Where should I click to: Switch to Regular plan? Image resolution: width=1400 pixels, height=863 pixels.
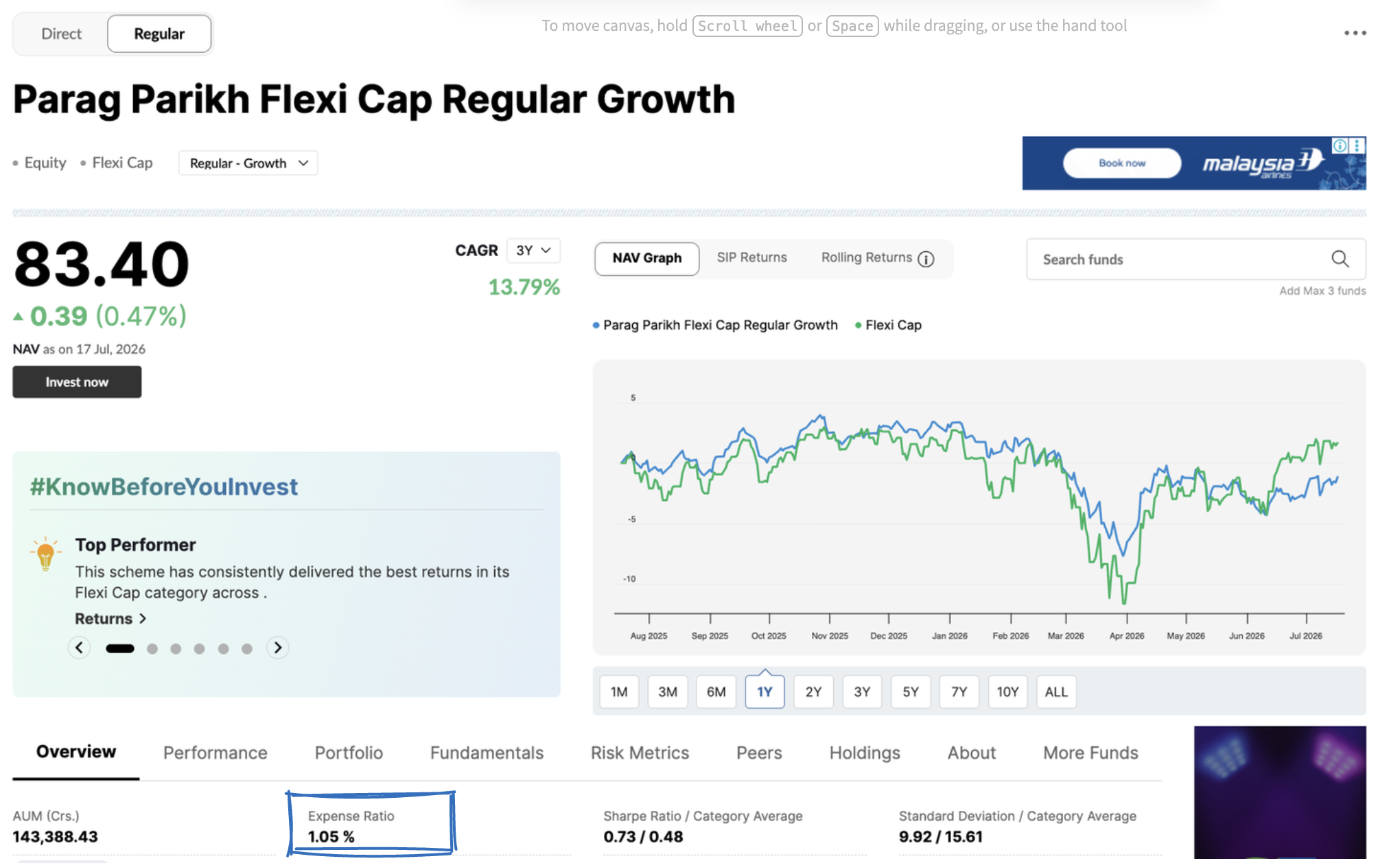click(159, 34)
